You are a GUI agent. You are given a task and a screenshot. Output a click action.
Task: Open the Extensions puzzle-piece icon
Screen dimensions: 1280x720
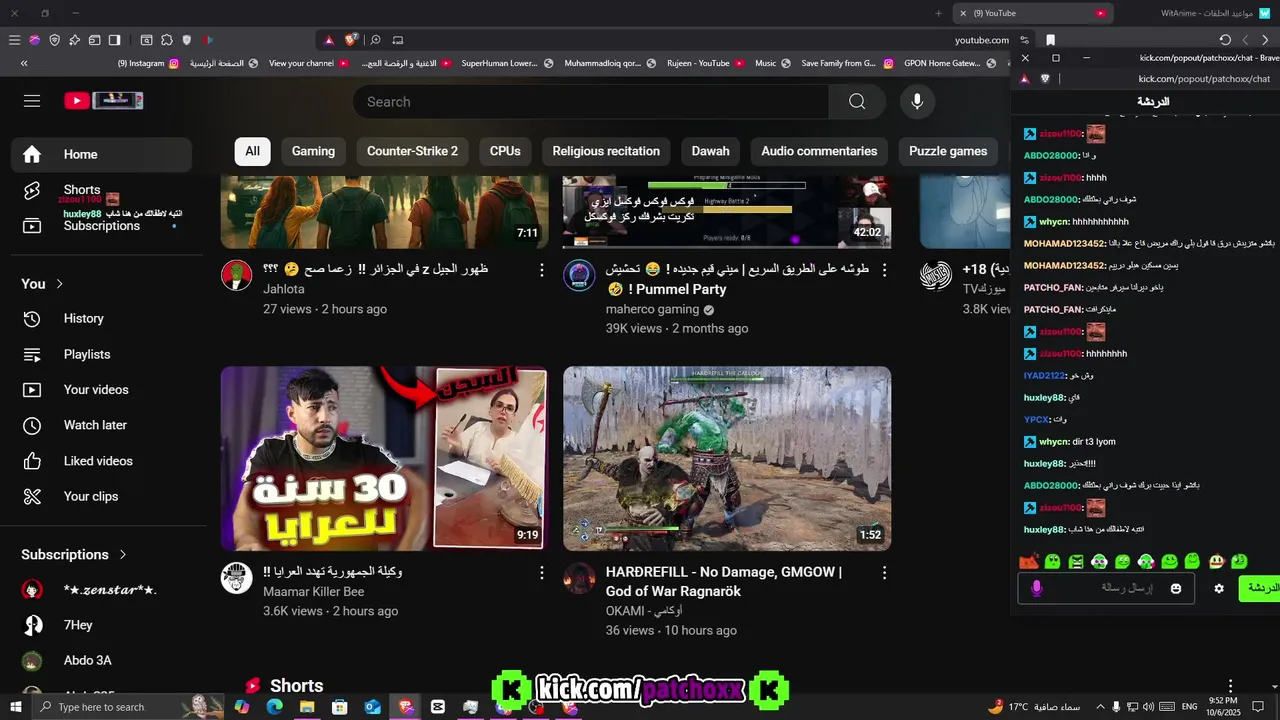pos(166,40)
